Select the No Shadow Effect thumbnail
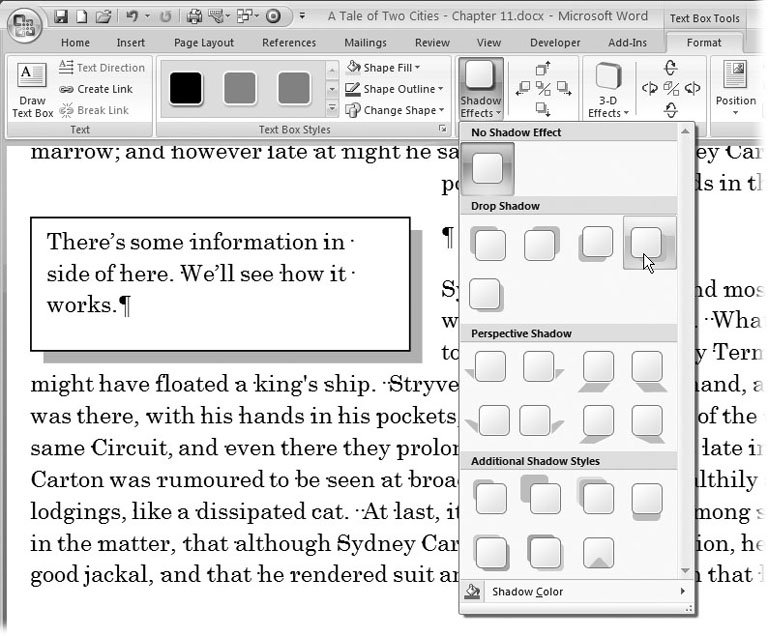The image size is (768, 636). pyautogui.click(x=487, y=168)
